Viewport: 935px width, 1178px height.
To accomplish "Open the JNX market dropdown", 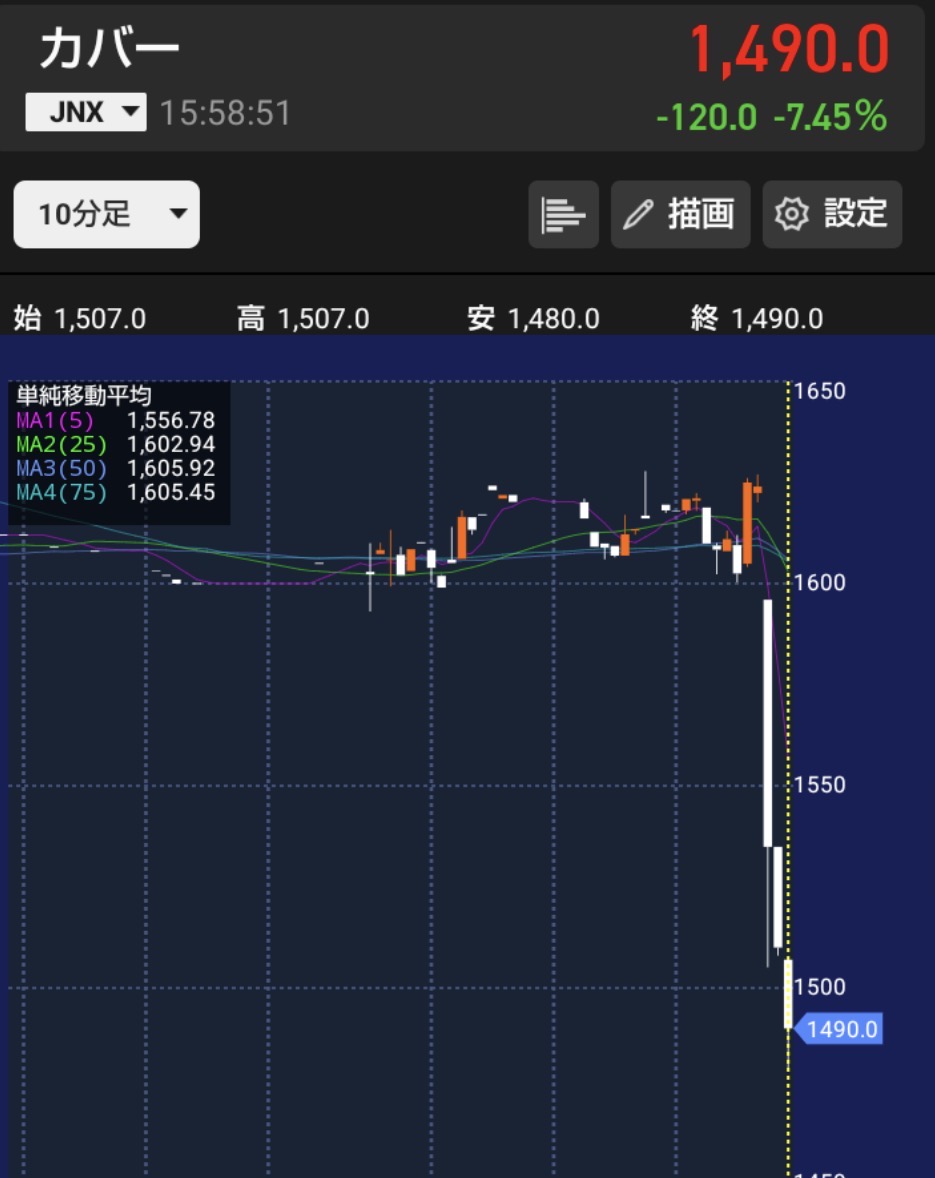I will pos(86,112).
